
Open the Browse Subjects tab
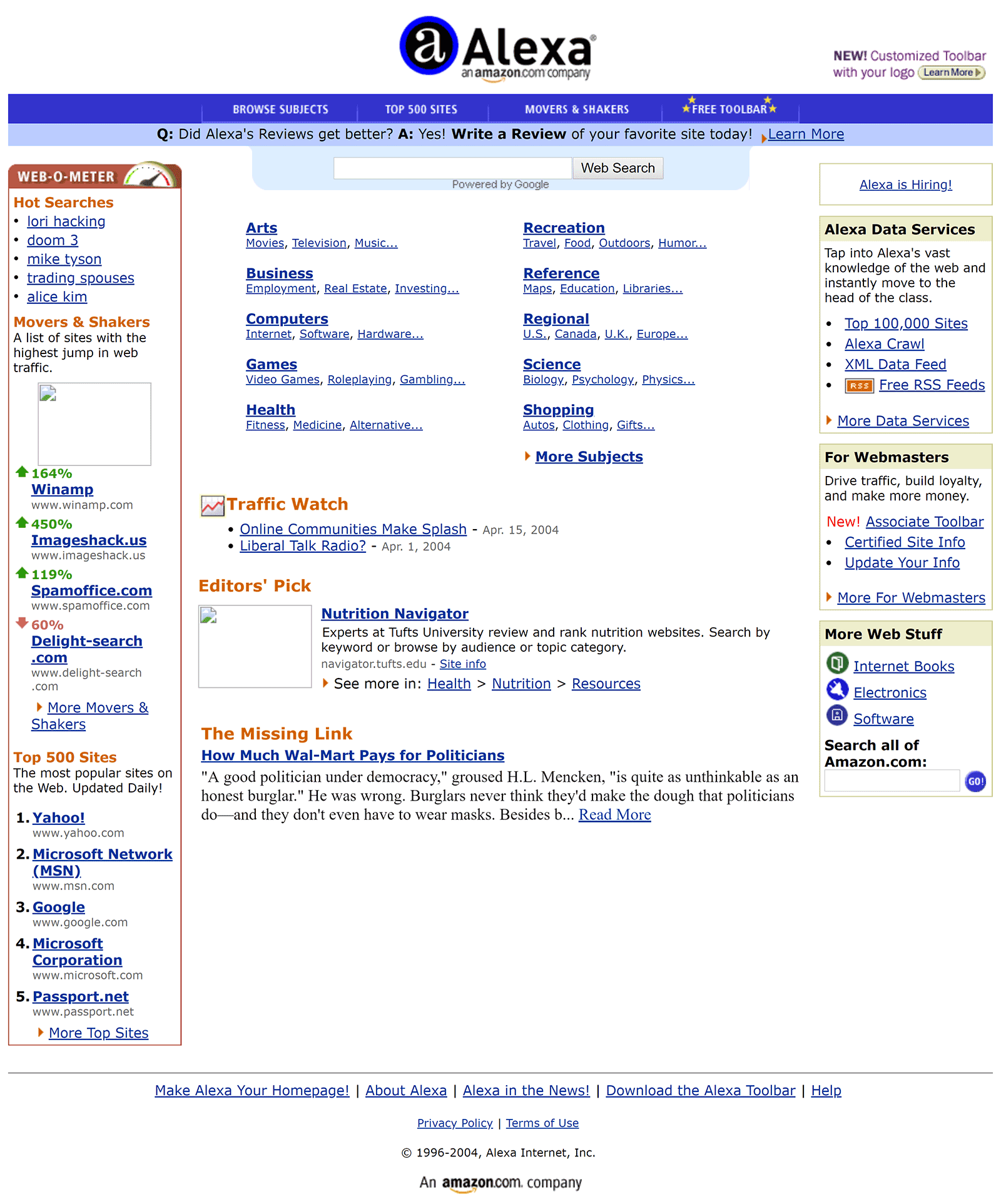click(280, 109)
